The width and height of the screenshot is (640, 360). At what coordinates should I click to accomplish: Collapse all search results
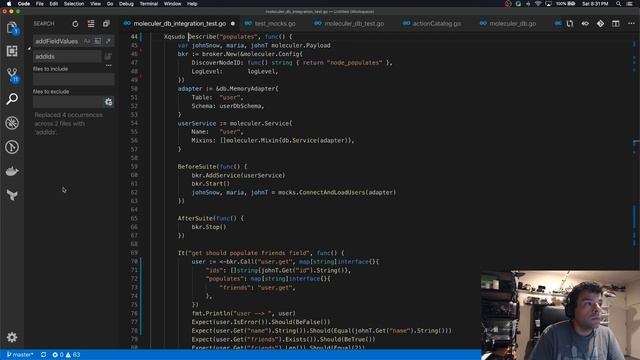[x=106, y=24]
